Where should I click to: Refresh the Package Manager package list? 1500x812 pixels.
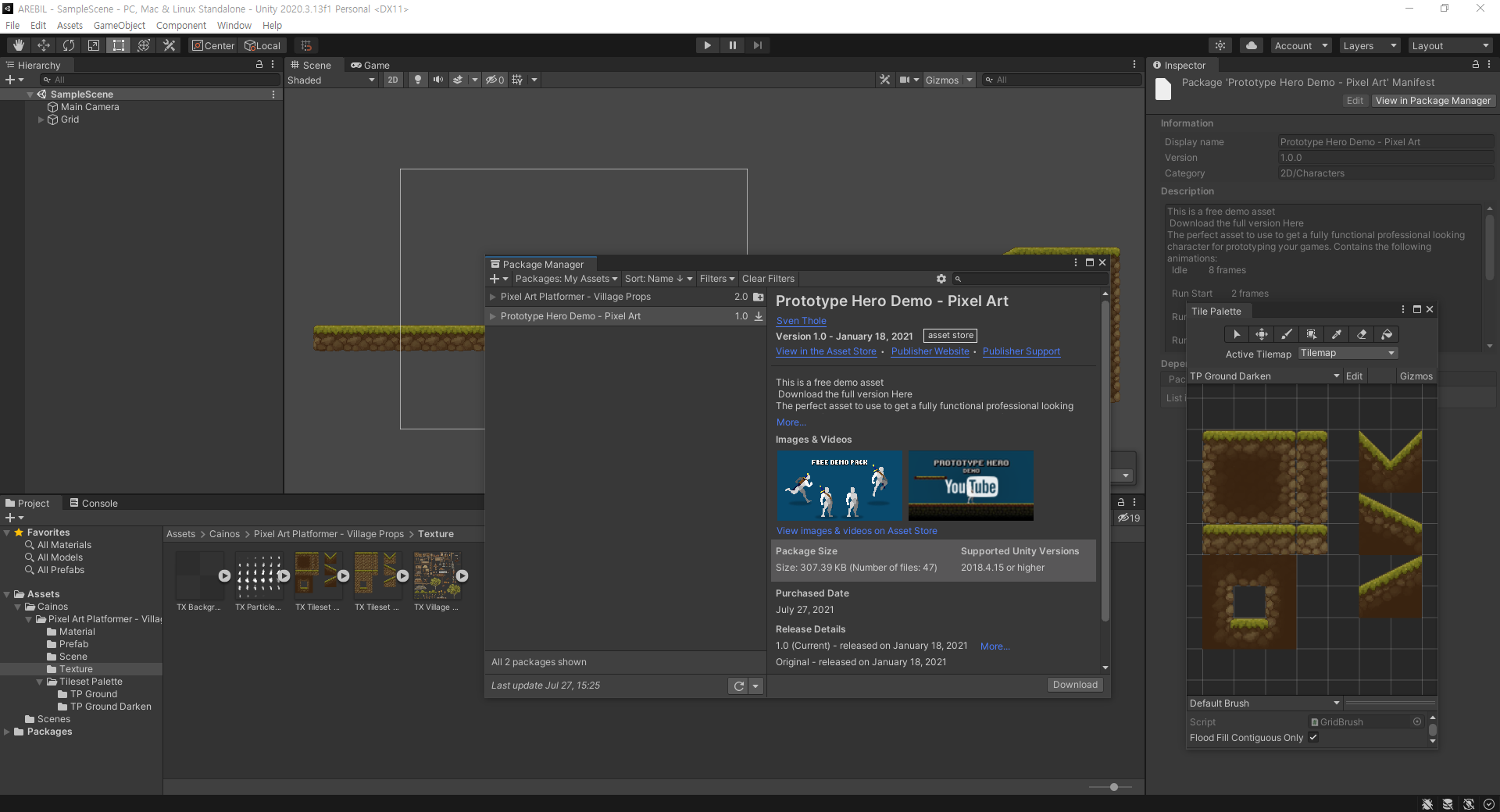tap(739, 686)
